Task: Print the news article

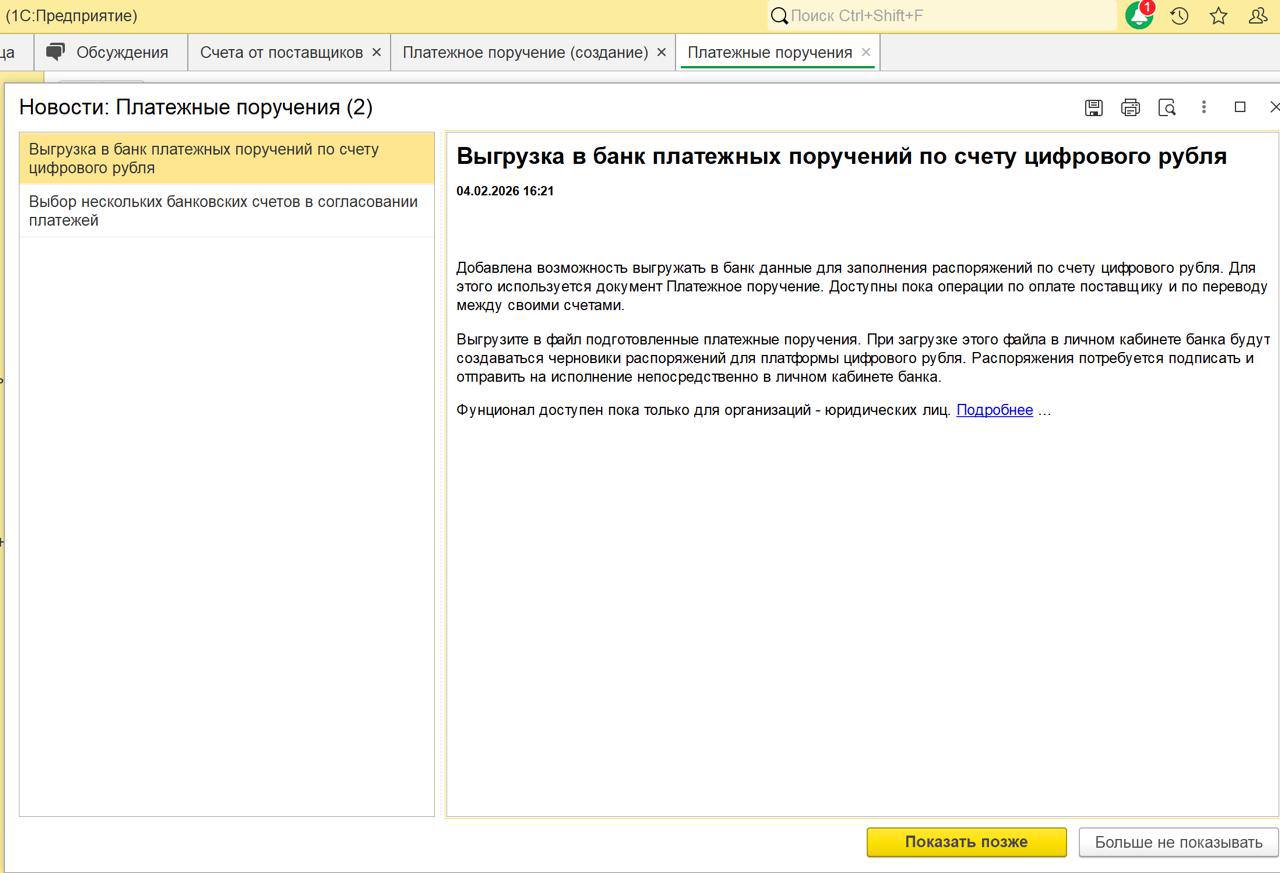Action: click(x=1130, y=107)
